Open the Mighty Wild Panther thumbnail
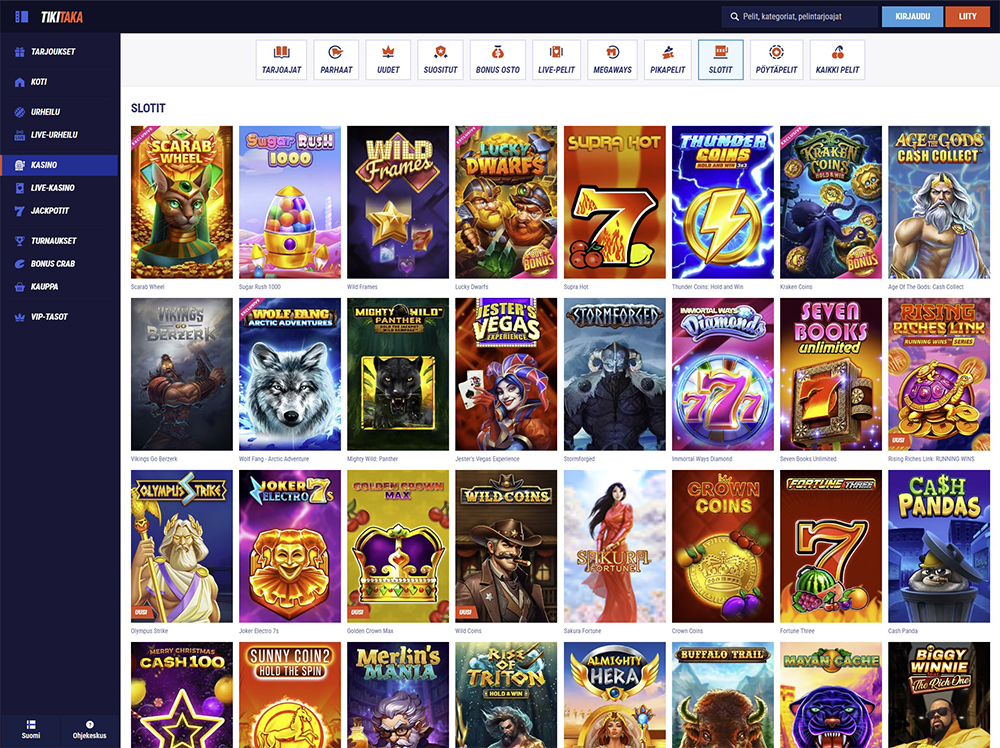The height and width of the screenshot is (748, 1000). click(398, 374)
